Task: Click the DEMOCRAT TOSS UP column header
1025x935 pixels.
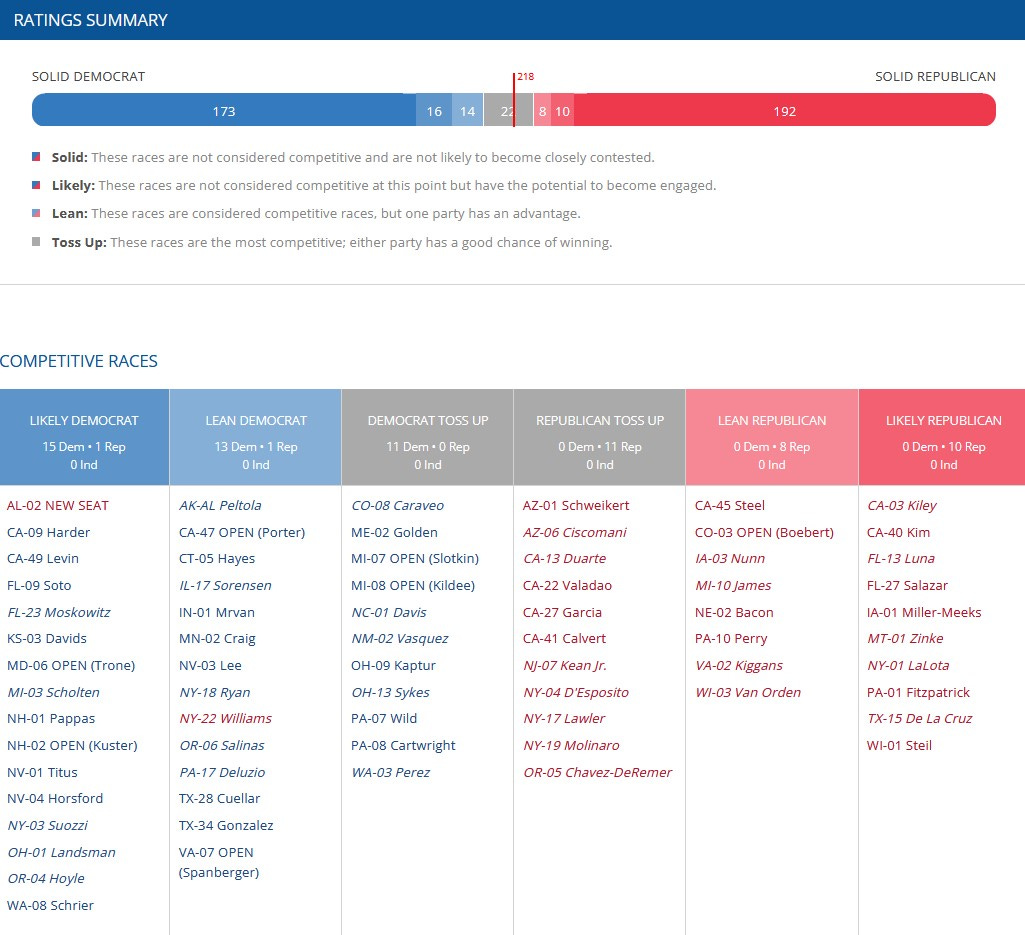Action: click(x=428, y=437)
